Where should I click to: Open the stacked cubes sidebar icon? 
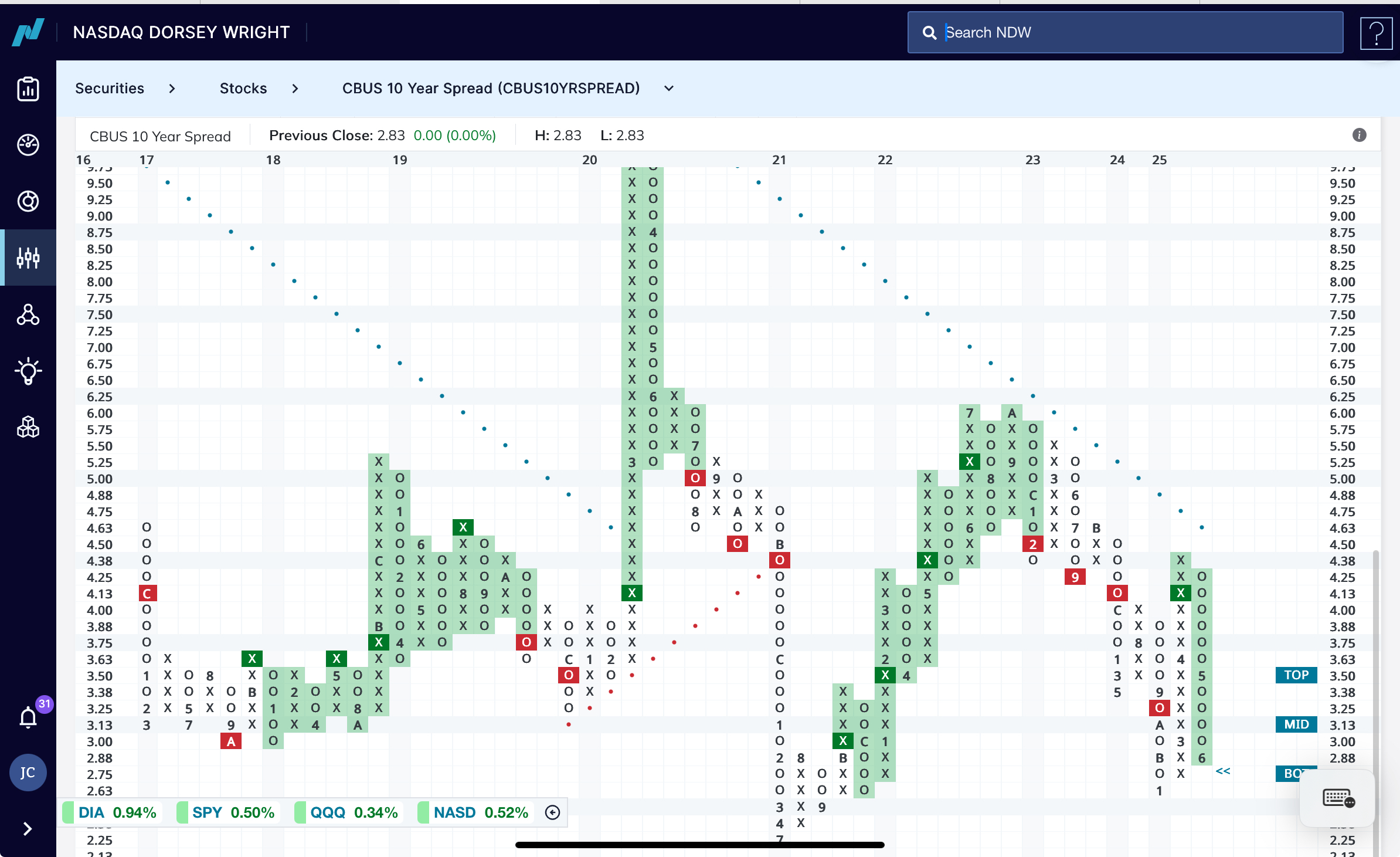click(28, 427)
